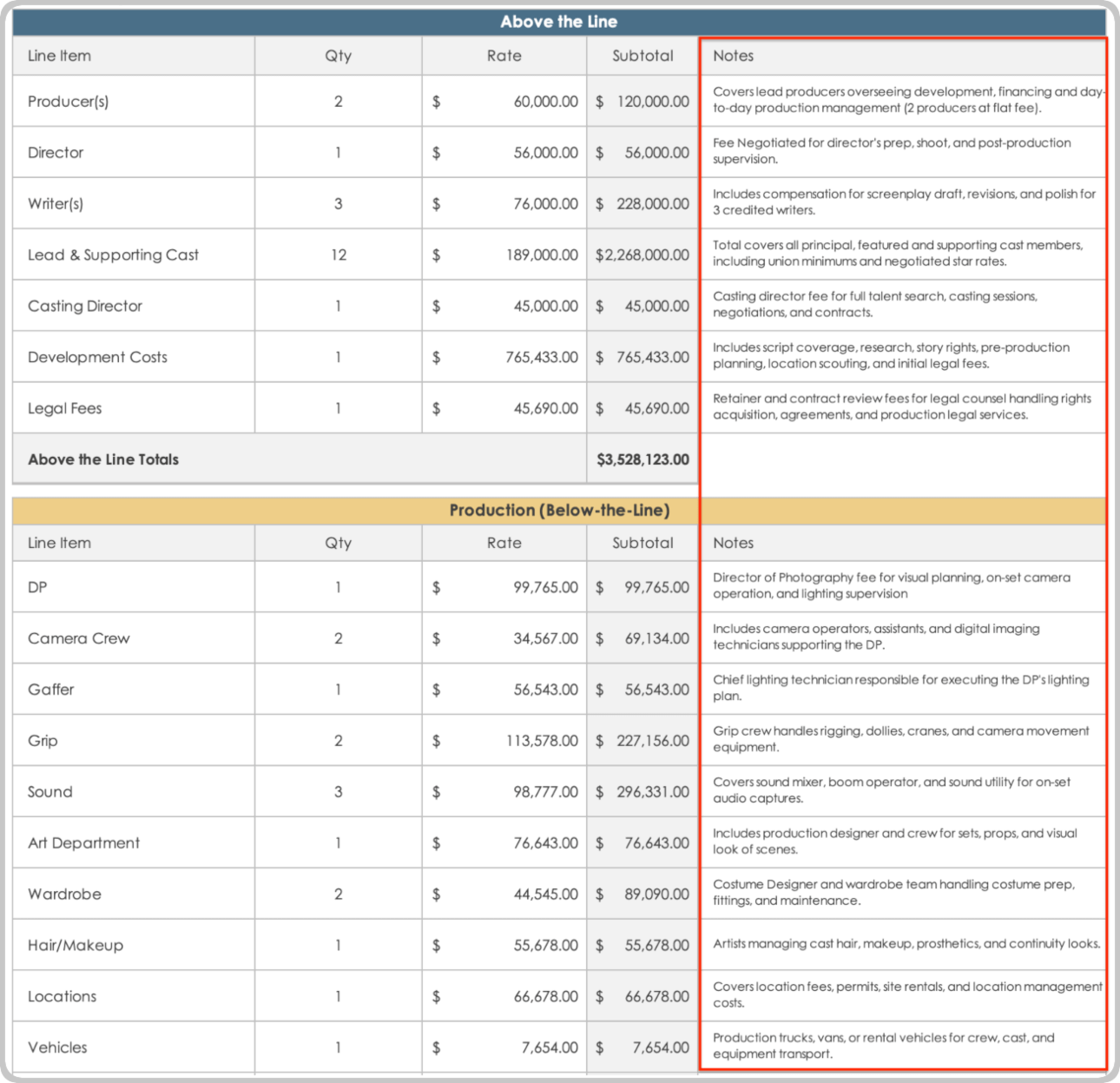The height and width of the screenshot is (1083, 1120).
Task: Select the 'Above the Line' section header
Action: (558, 22)
